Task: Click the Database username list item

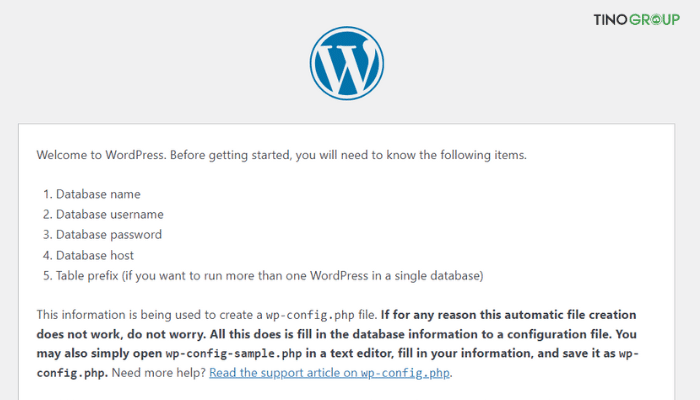Action: click(x=104, y=215)
